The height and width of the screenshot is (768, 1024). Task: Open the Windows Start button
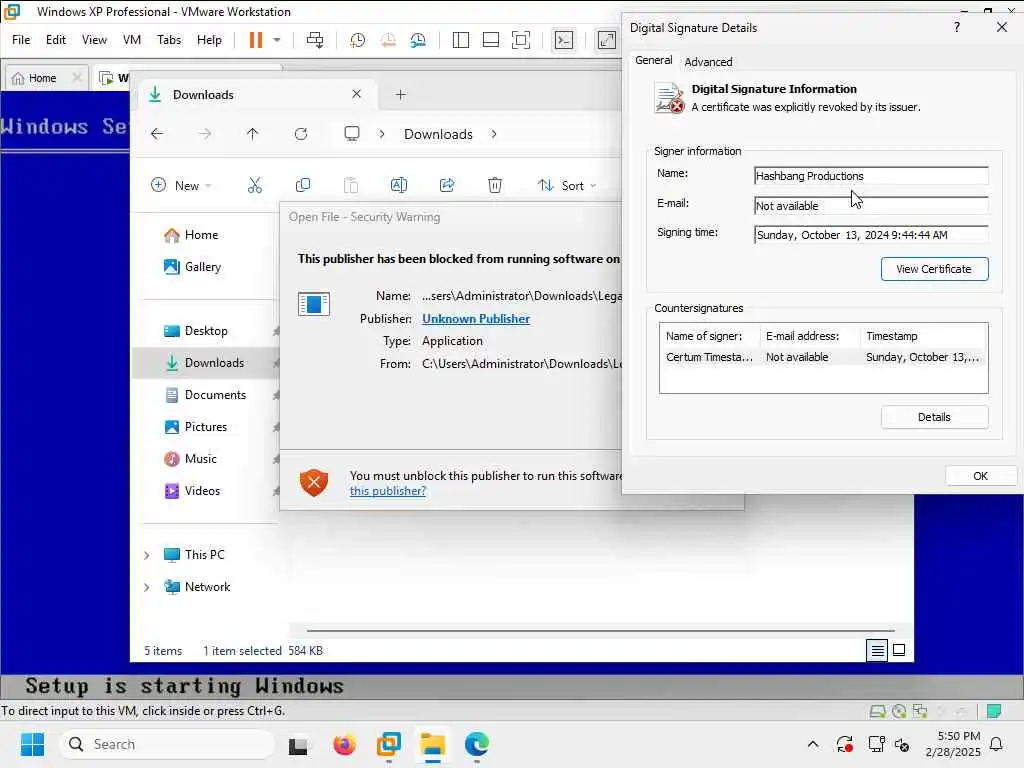pos(32,744)
